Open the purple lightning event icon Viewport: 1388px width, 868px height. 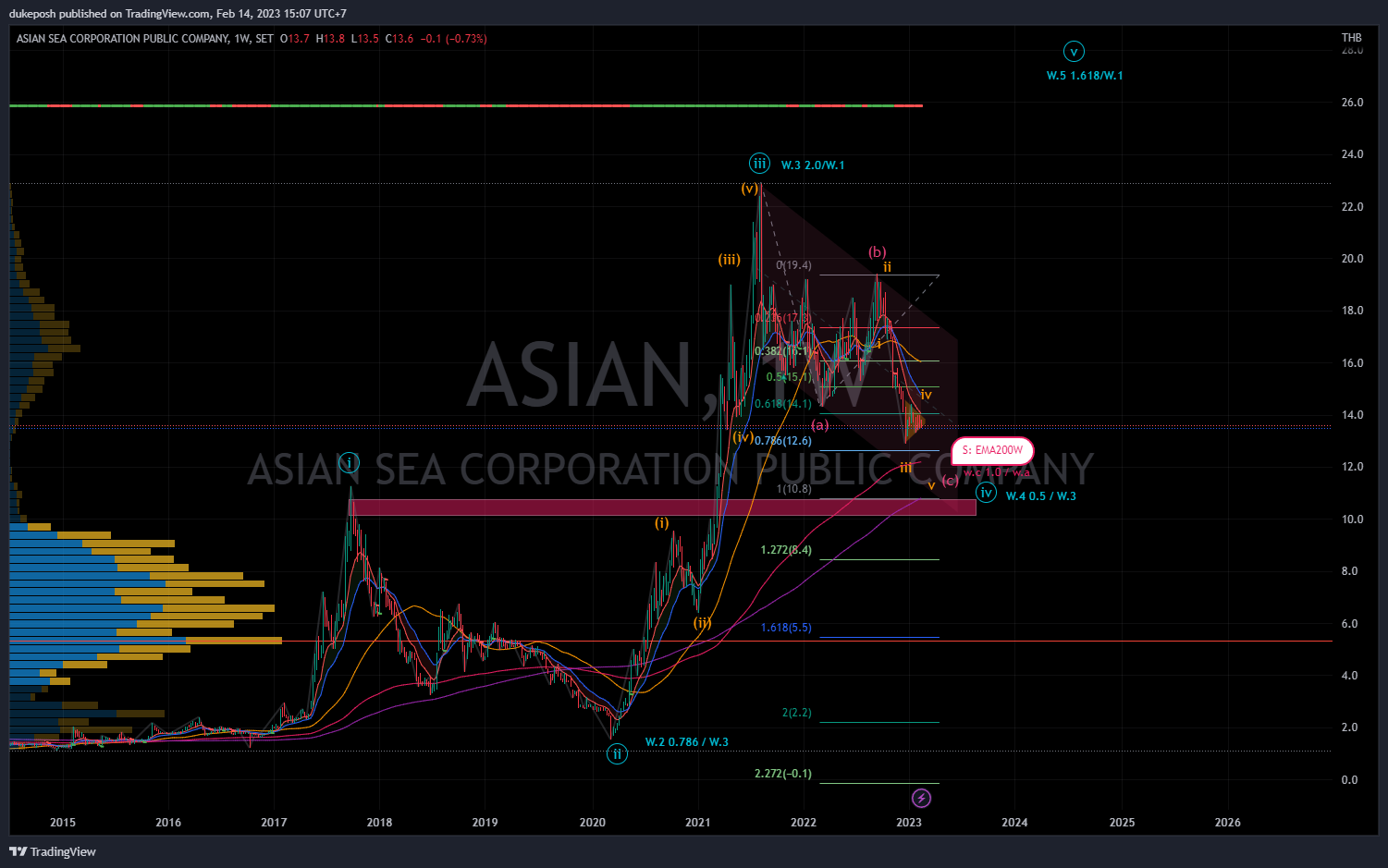pos(921,798)
